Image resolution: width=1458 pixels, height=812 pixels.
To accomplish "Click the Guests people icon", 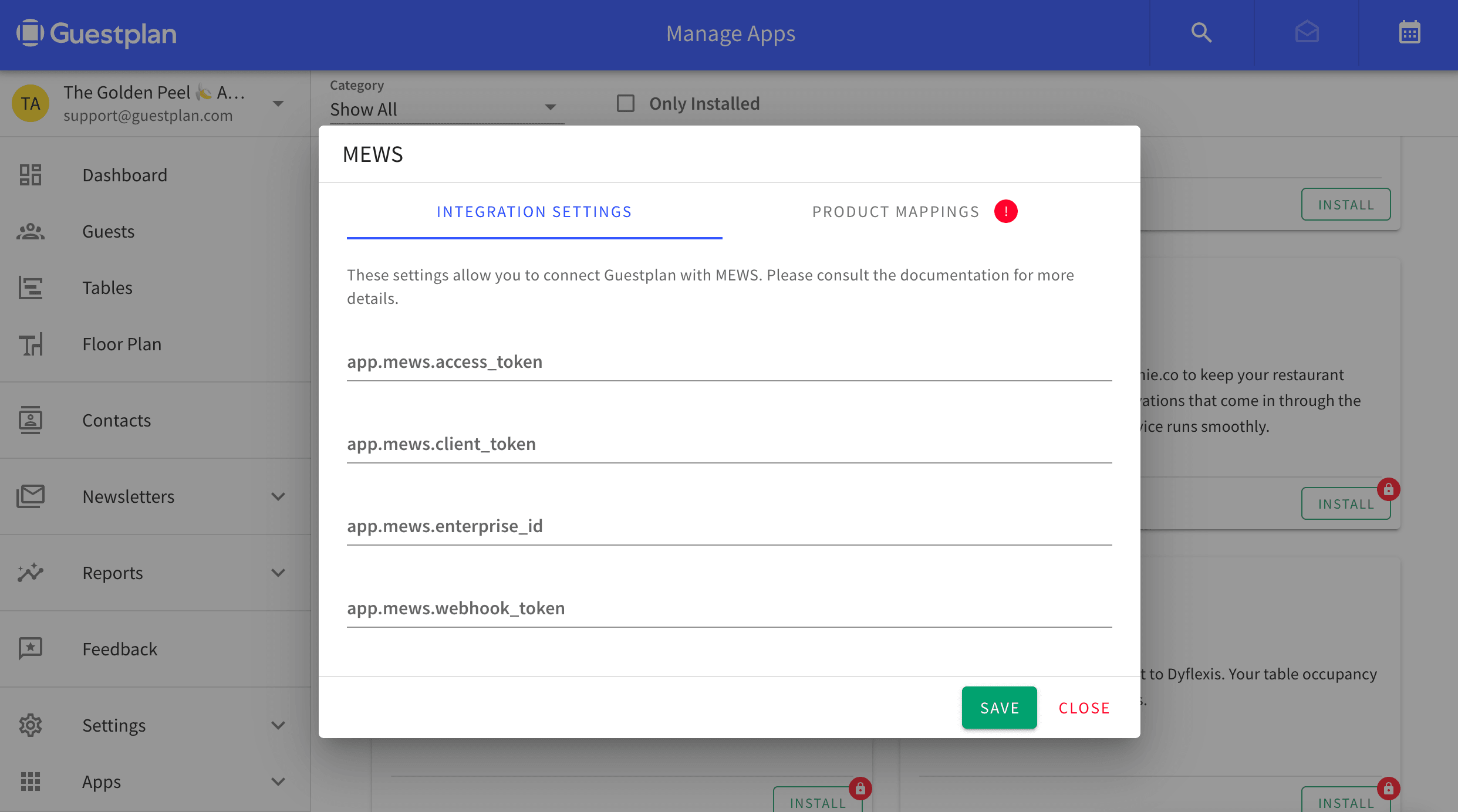I will [31, 231].
